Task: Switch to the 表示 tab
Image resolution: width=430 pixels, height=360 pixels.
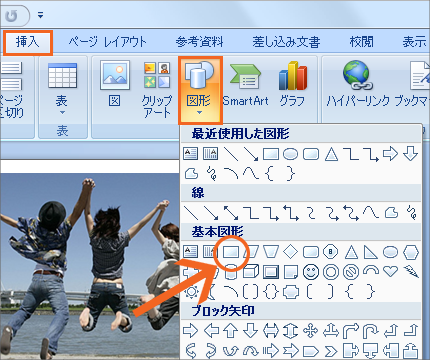Action: [414, 42]
